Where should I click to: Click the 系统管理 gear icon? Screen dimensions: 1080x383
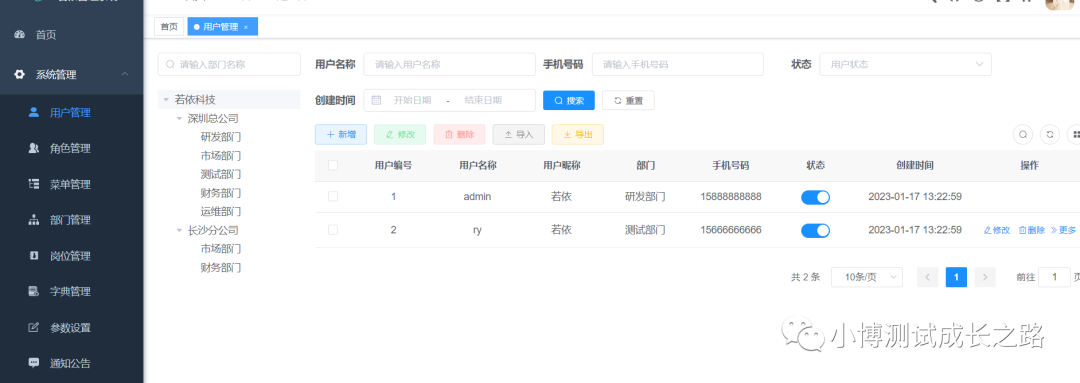click(x=19, y=74)
